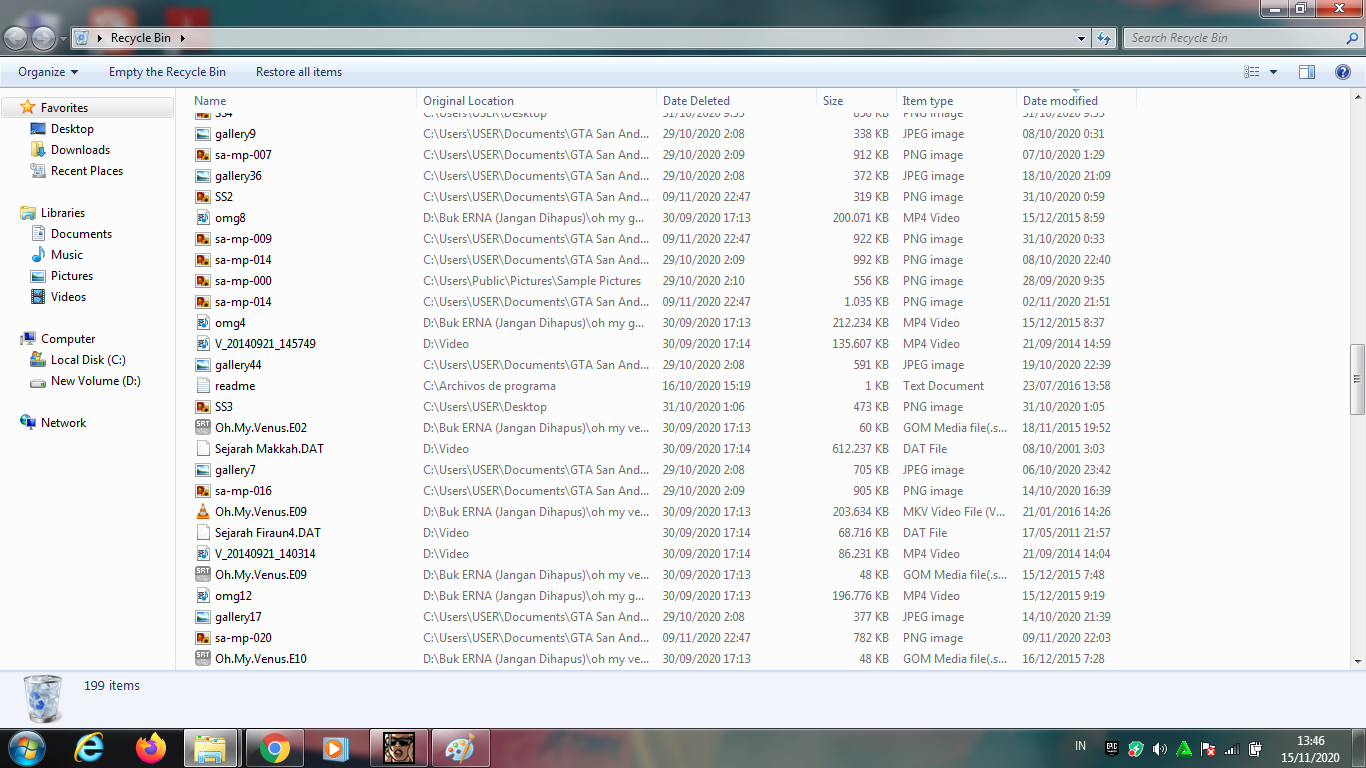The image size is (1366, 768).
Task: Open Desktop in the navigation pane
Action: point(72,129)
